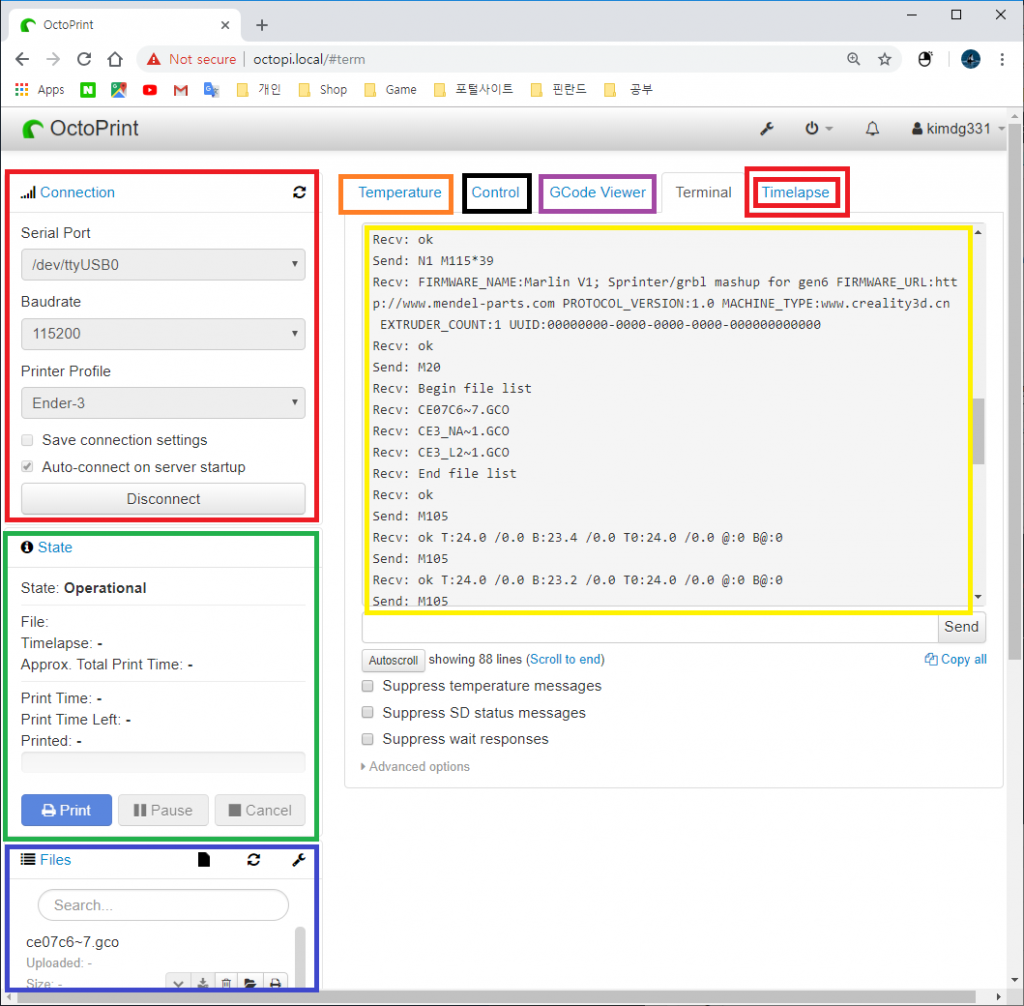Refresh the Connection serial ports
Viewport: 1024px width, 1006px height.
pyautogui.click(x=299, y=192)
